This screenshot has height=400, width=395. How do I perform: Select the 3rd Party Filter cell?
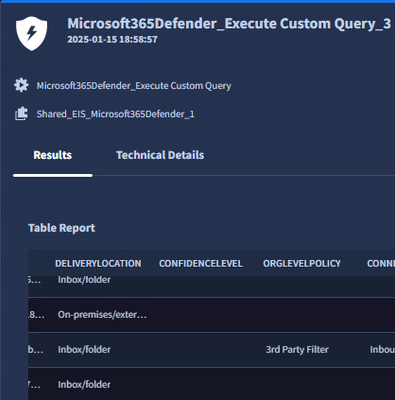(297, 349)
